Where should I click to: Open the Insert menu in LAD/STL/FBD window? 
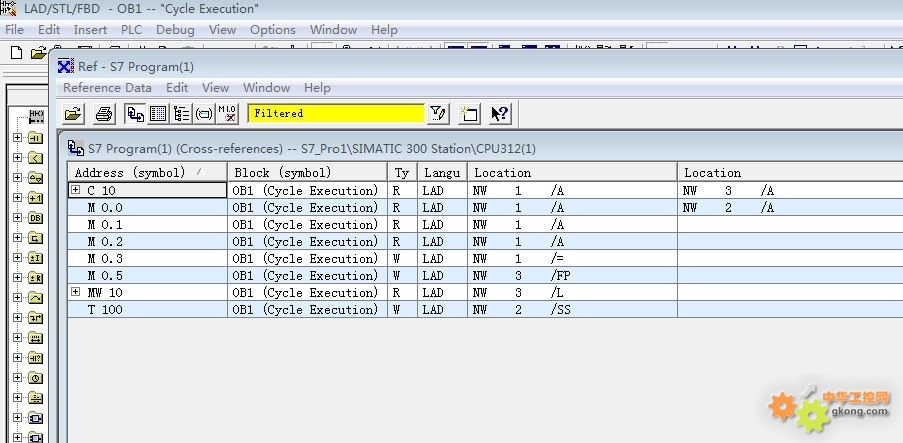[90, 30]
